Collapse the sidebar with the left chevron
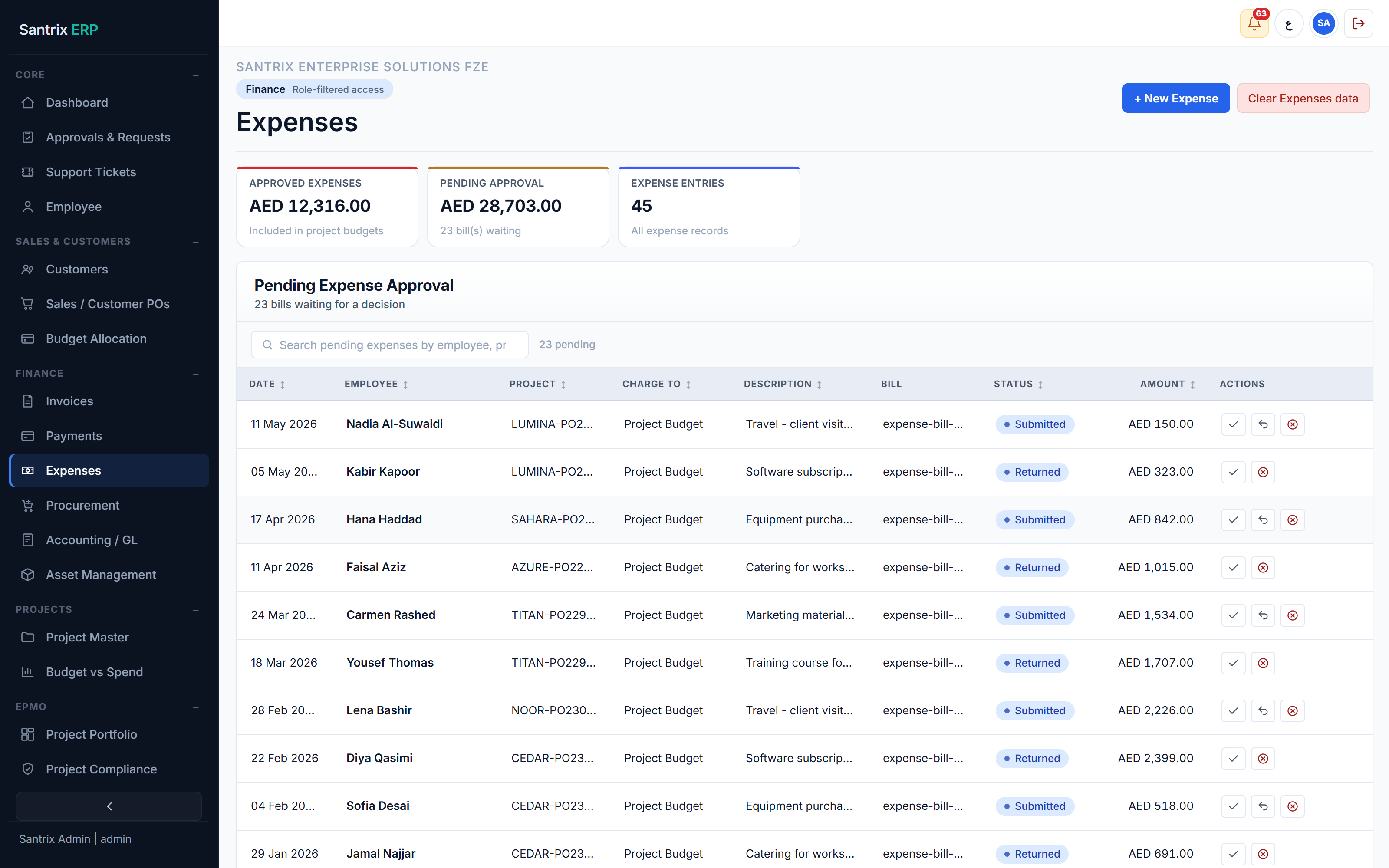 click(109, 806)
